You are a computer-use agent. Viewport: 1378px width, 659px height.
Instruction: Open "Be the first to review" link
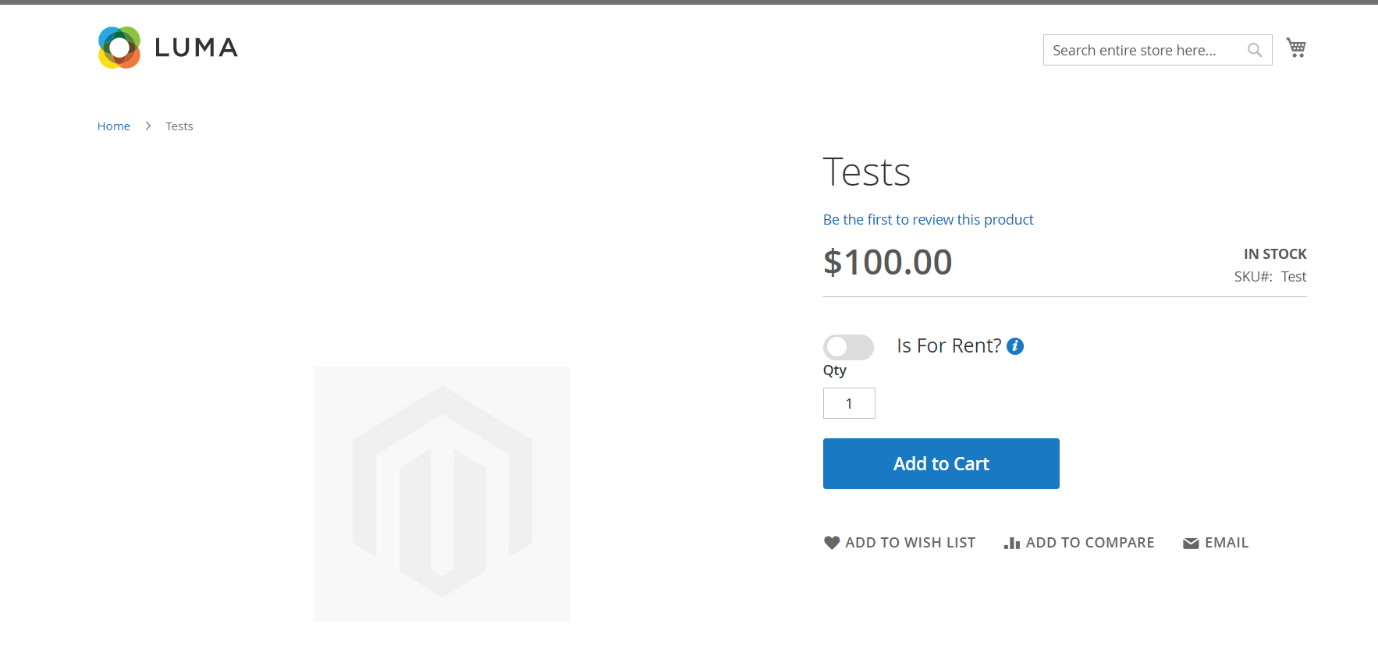[928, 219]
